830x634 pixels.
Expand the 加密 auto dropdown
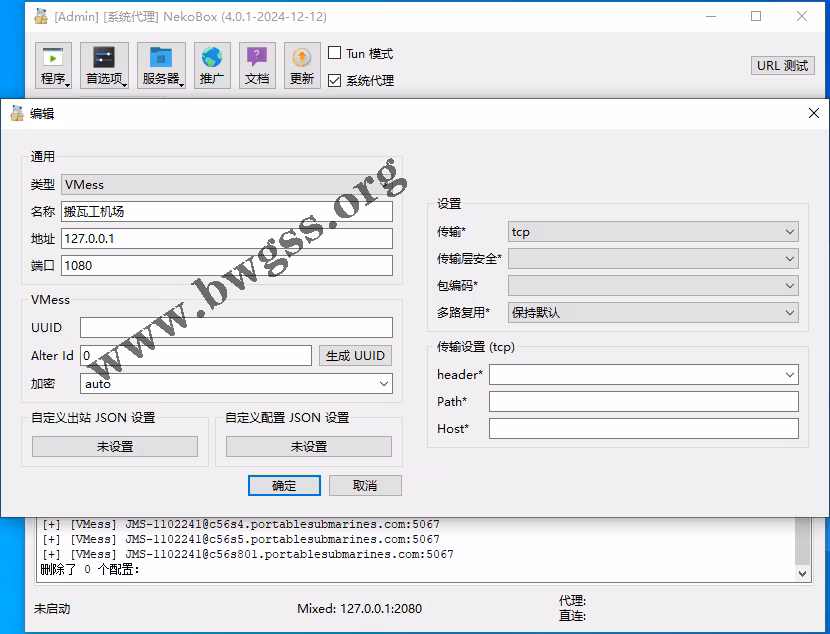[x=236, y=383]
